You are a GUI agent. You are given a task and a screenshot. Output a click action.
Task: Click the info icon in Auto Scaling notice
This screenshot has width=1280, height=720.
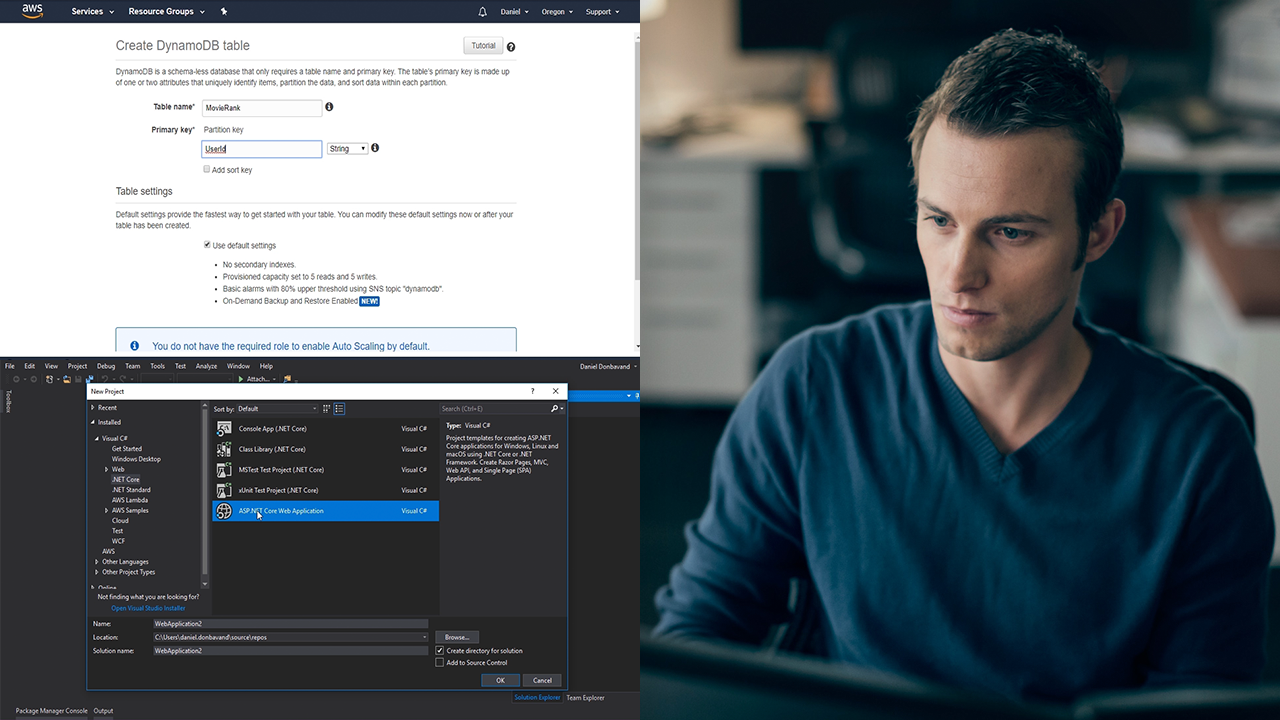pyautogui.click(x=134, y=346)
